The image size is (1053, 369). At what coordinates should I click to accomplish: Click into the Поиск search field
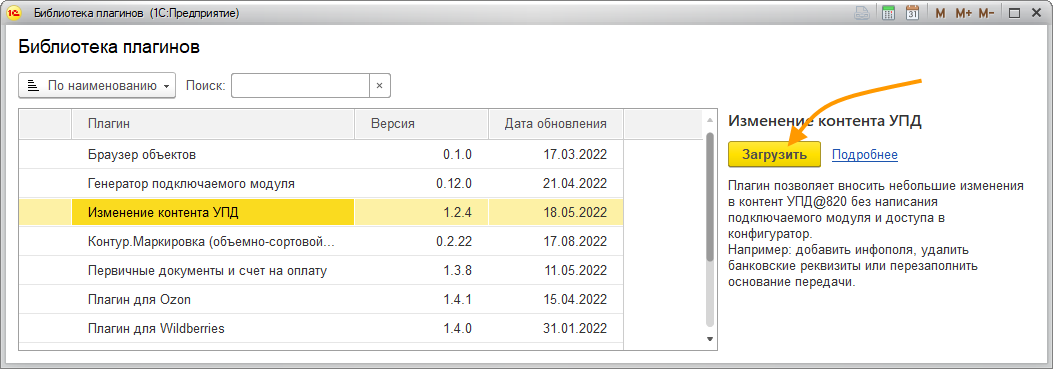(301, 86)
